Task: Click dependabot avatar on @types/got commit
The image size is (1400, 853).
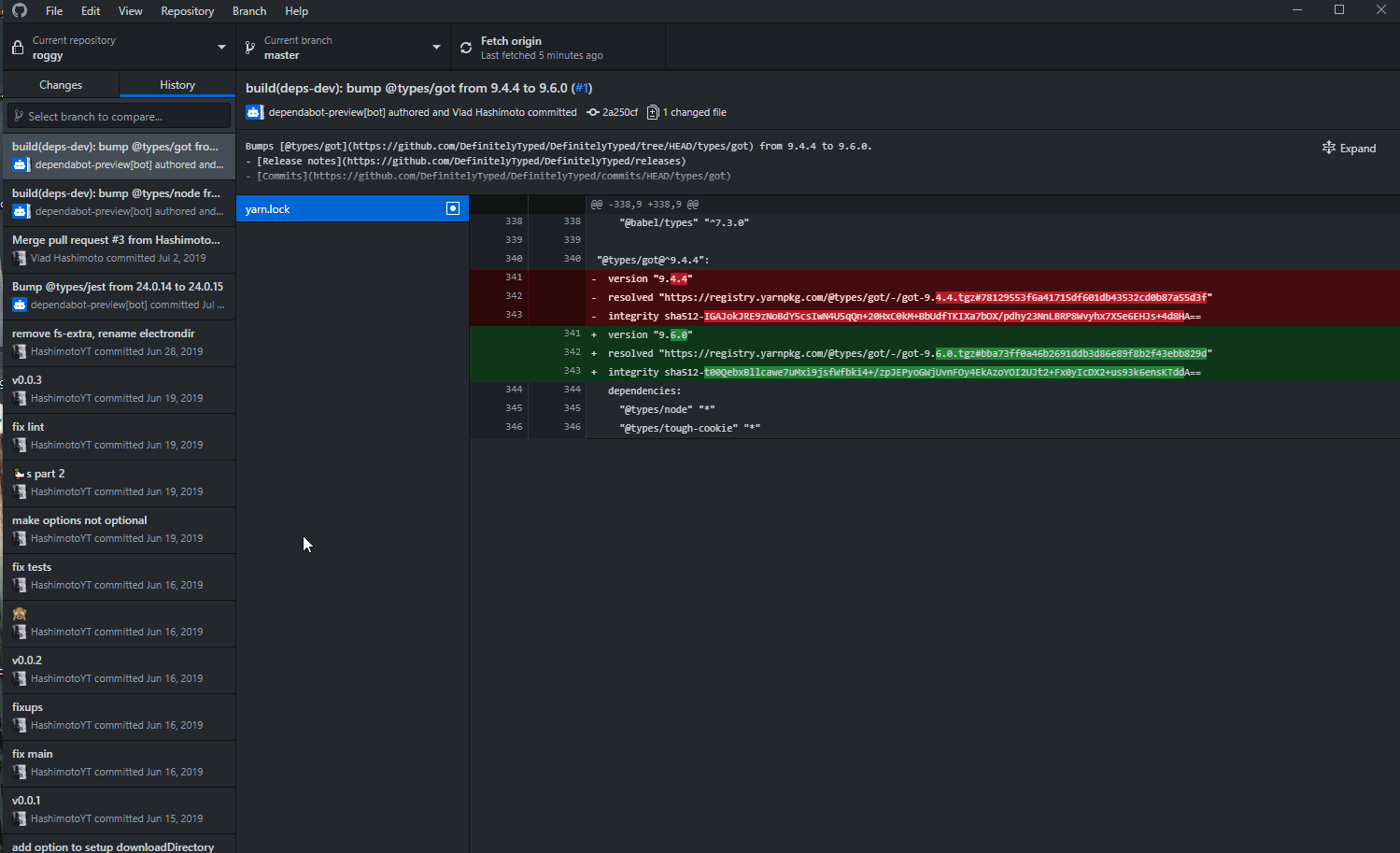Action: [x=21, y=164]
